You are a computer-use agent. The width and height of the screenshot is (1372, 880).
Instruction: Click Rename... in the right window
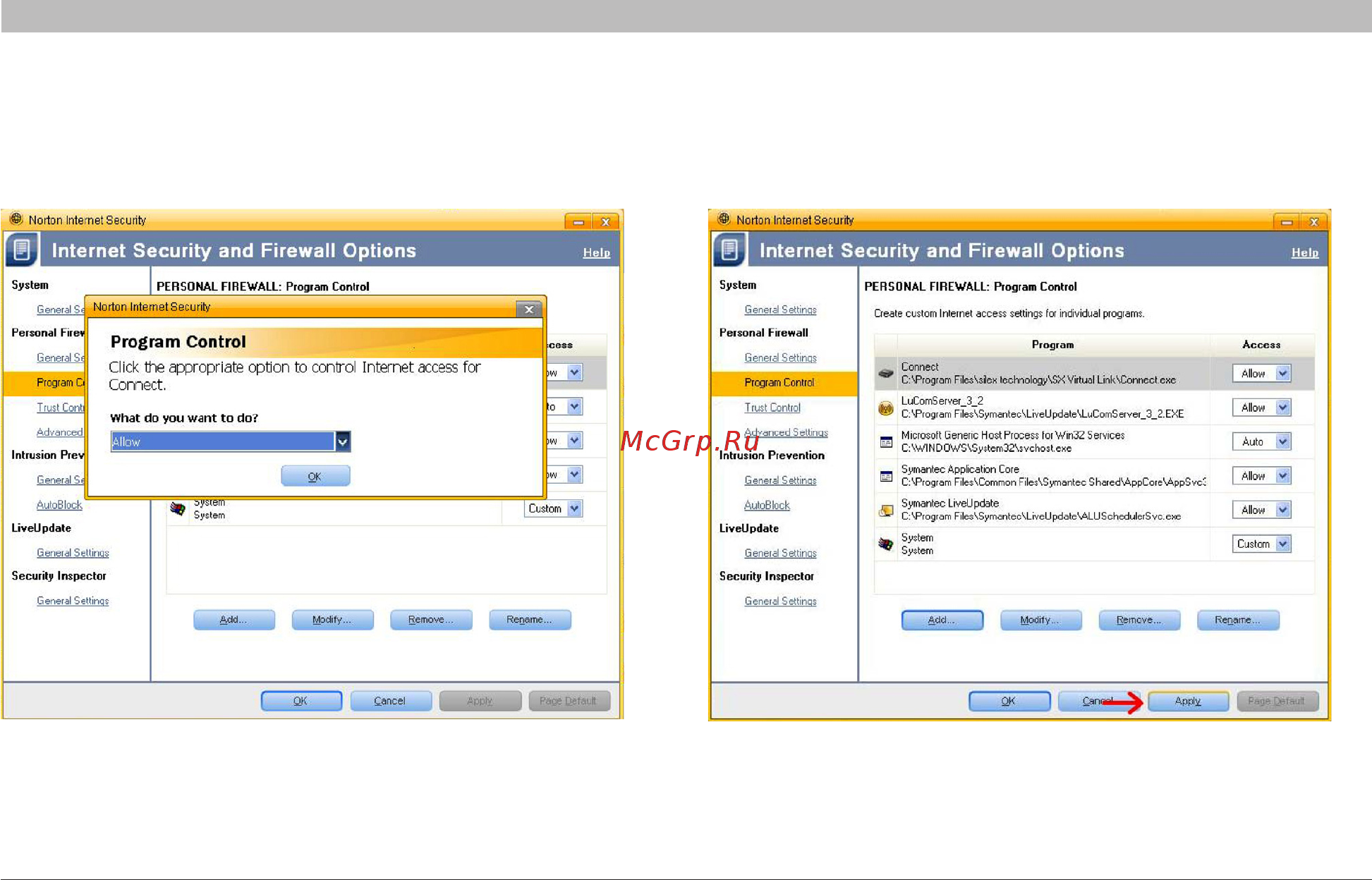1238,620
